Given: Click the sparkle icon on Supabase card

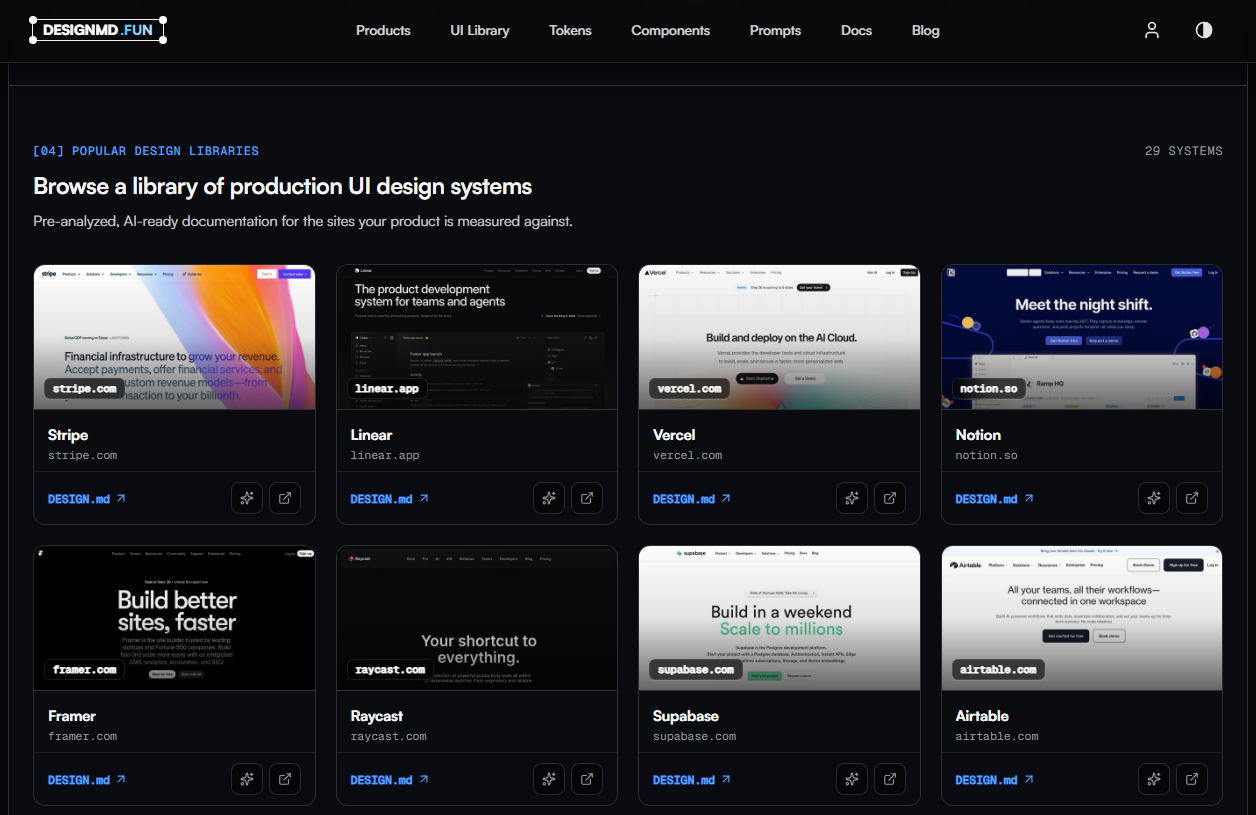Looking at the screenshot, I should point(852,779).
